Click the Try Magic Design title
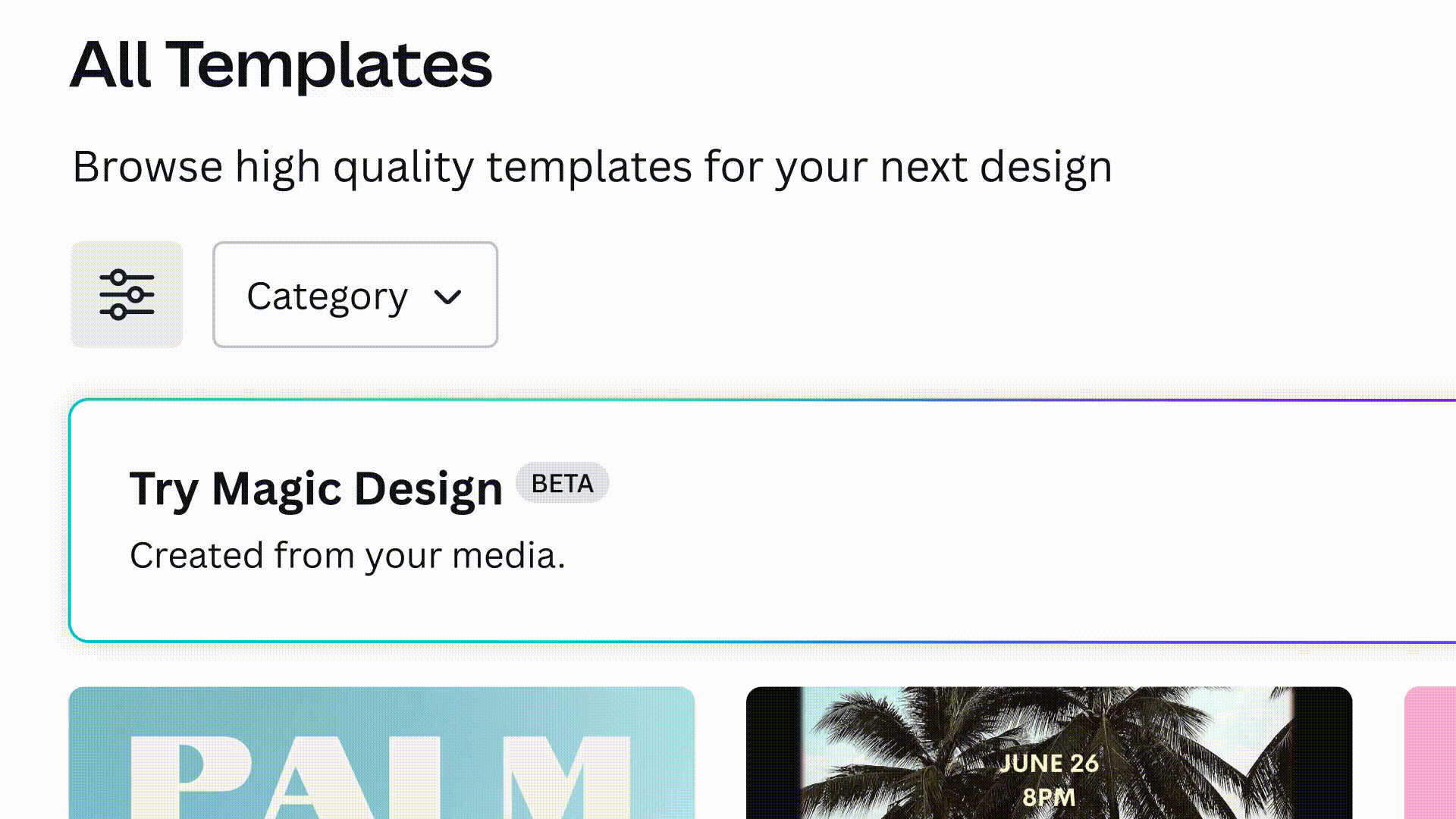This screenshot has height=819, width=1456. (x=315, y=488)
